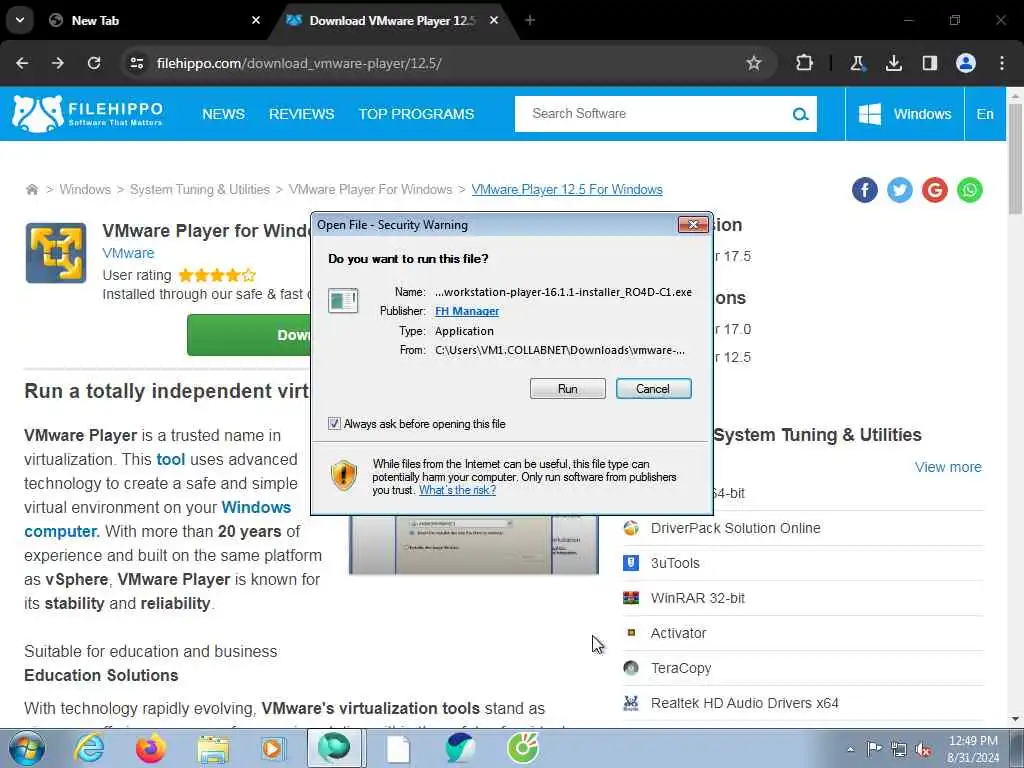Open File Explorer from taskbar
Image resolution: width=1024 pixels, height=768 pixels.
[213, 750]
